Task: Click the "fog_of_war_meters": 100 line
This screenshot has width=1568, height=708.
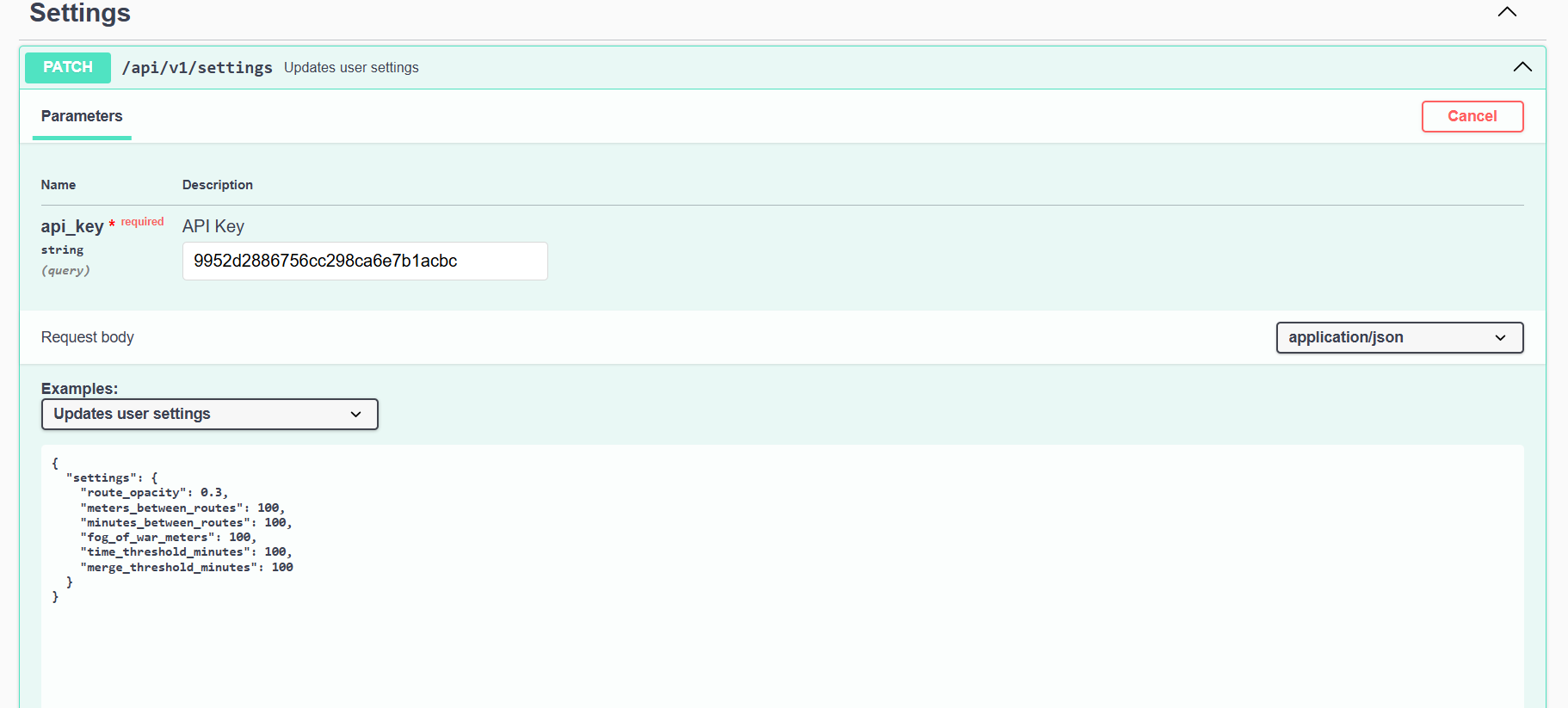Action: click(169, 538)
